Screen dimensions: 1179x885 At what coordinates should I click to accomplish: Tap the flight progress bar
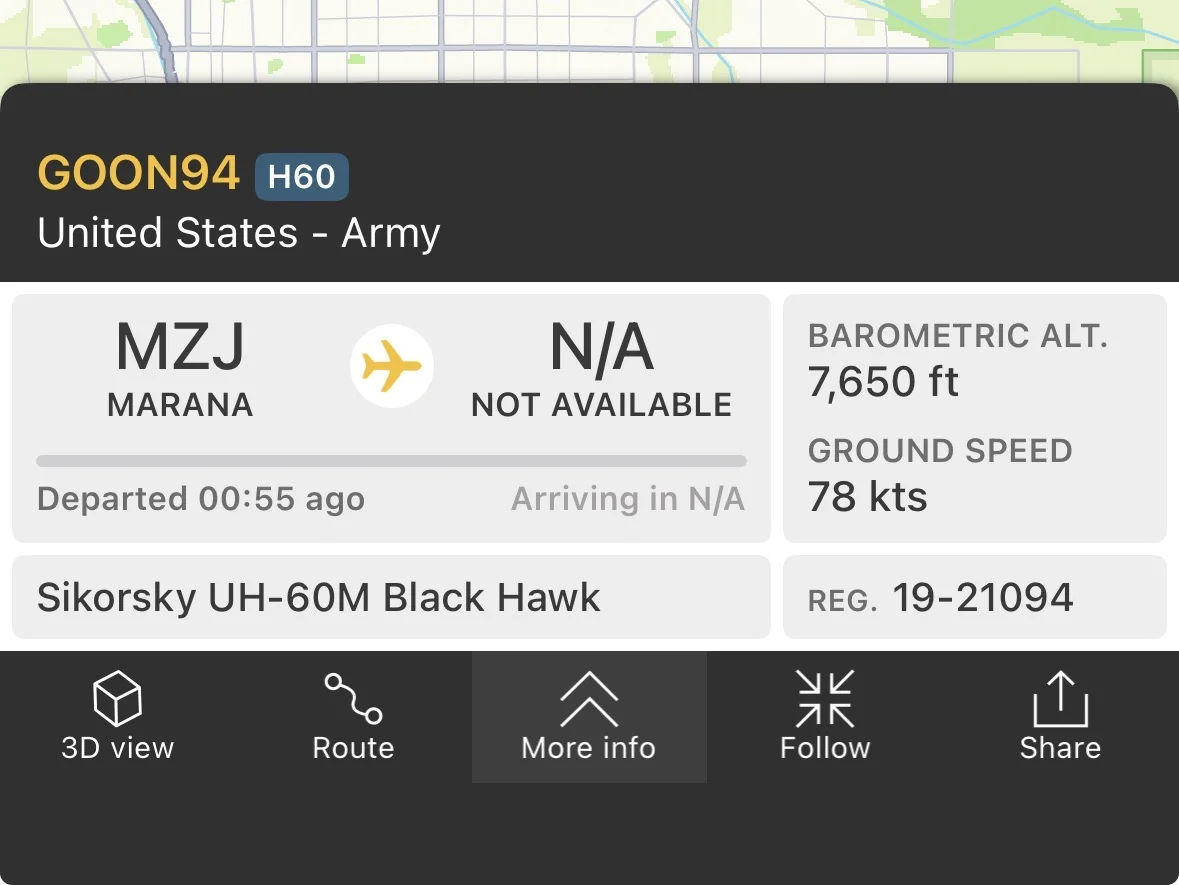coord(391,461)
